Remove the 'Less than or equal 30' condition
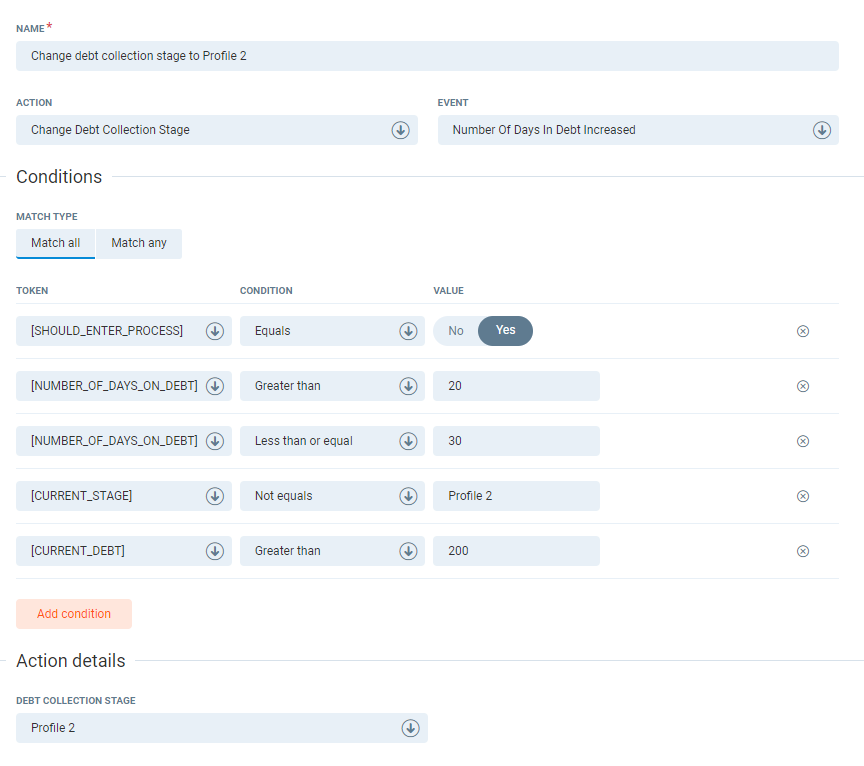The width and height of the screenshot is (864, 766). 802,441
